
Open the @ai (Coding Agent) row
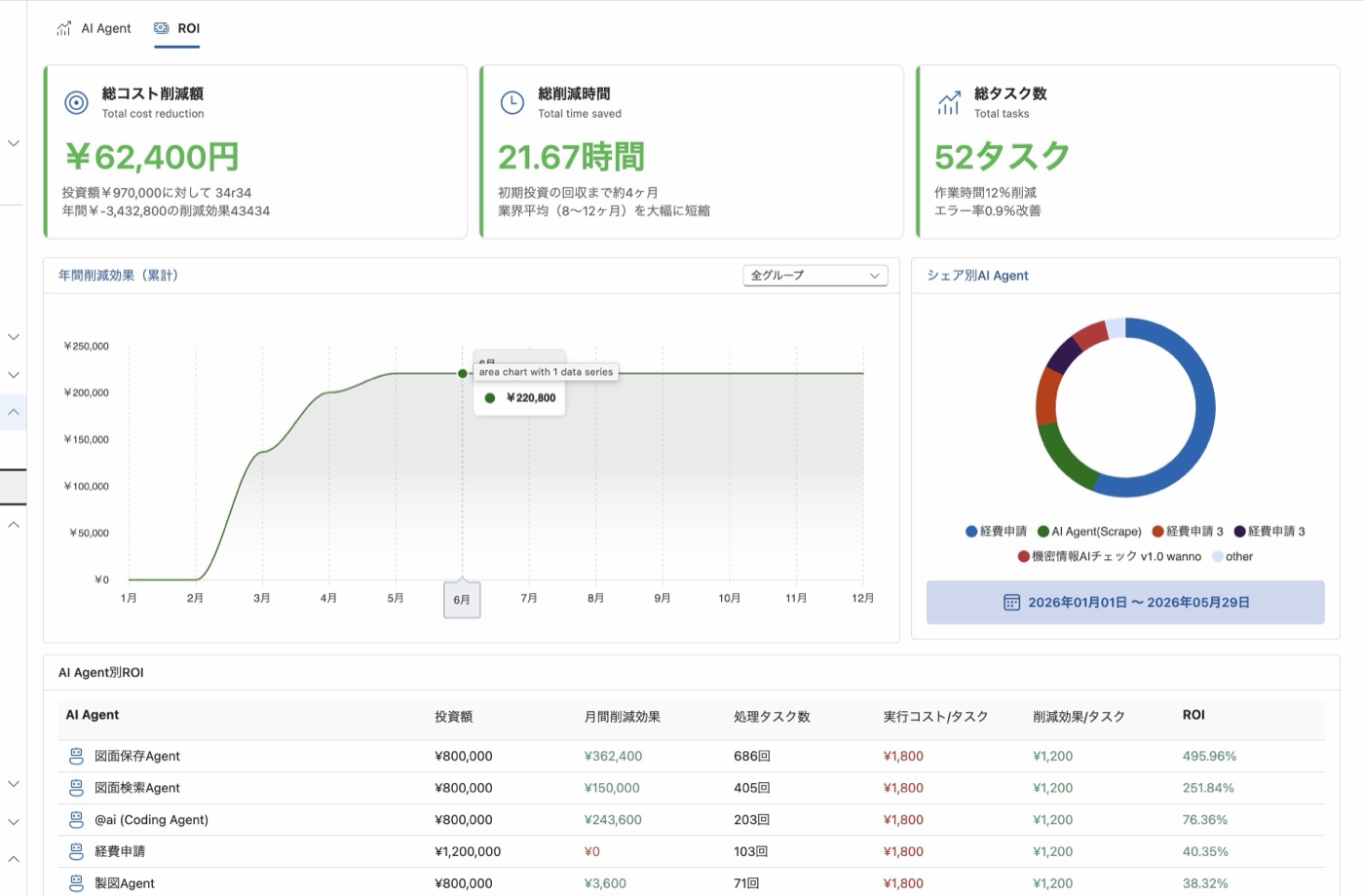pos(691,820)
